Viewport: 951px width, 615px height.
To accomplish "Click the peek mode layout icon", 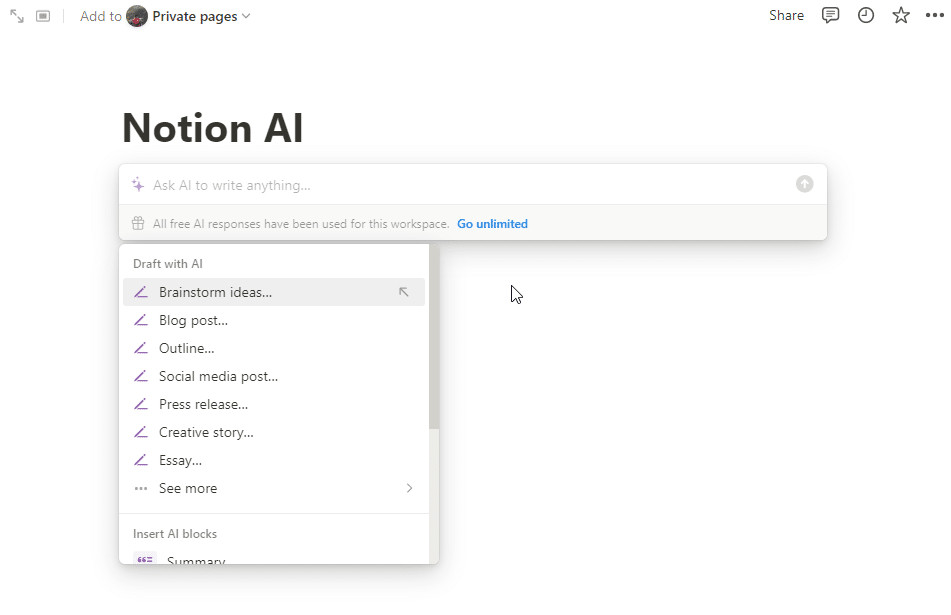I will 43,16.
